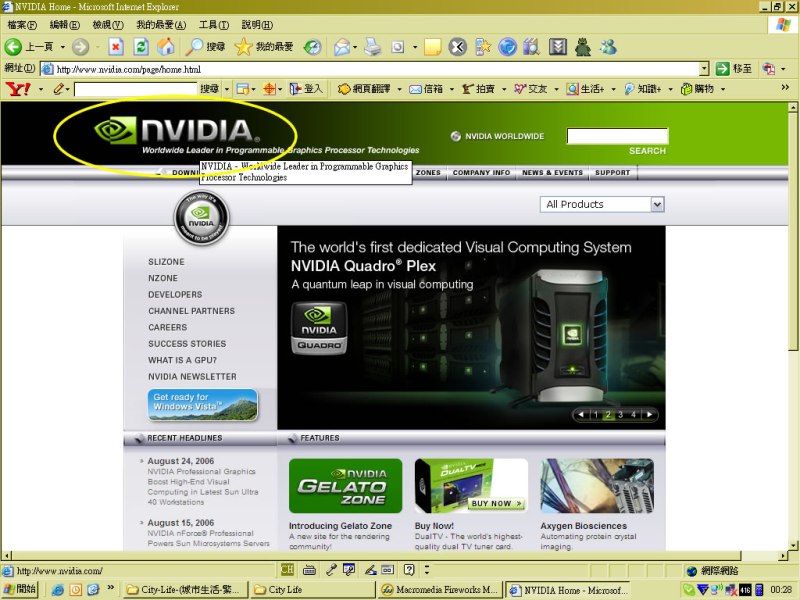Click next-slide arrow in banner control
This screenshot has width=800, height=600.
[649, 414]
